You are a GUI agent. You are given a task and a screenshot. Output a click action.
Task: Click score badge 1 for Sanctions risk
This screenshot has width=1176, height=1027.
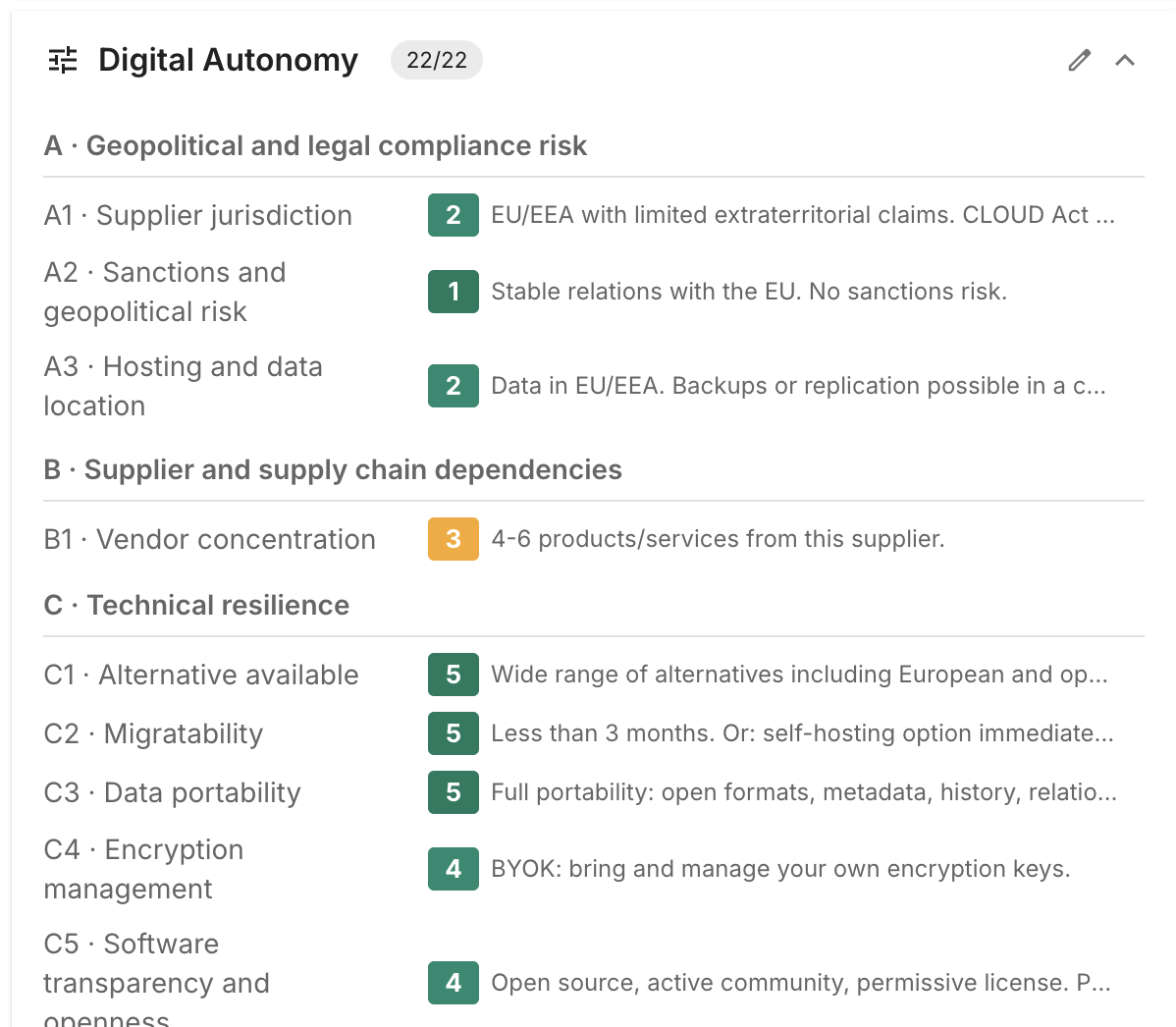[x=453, y=291]
